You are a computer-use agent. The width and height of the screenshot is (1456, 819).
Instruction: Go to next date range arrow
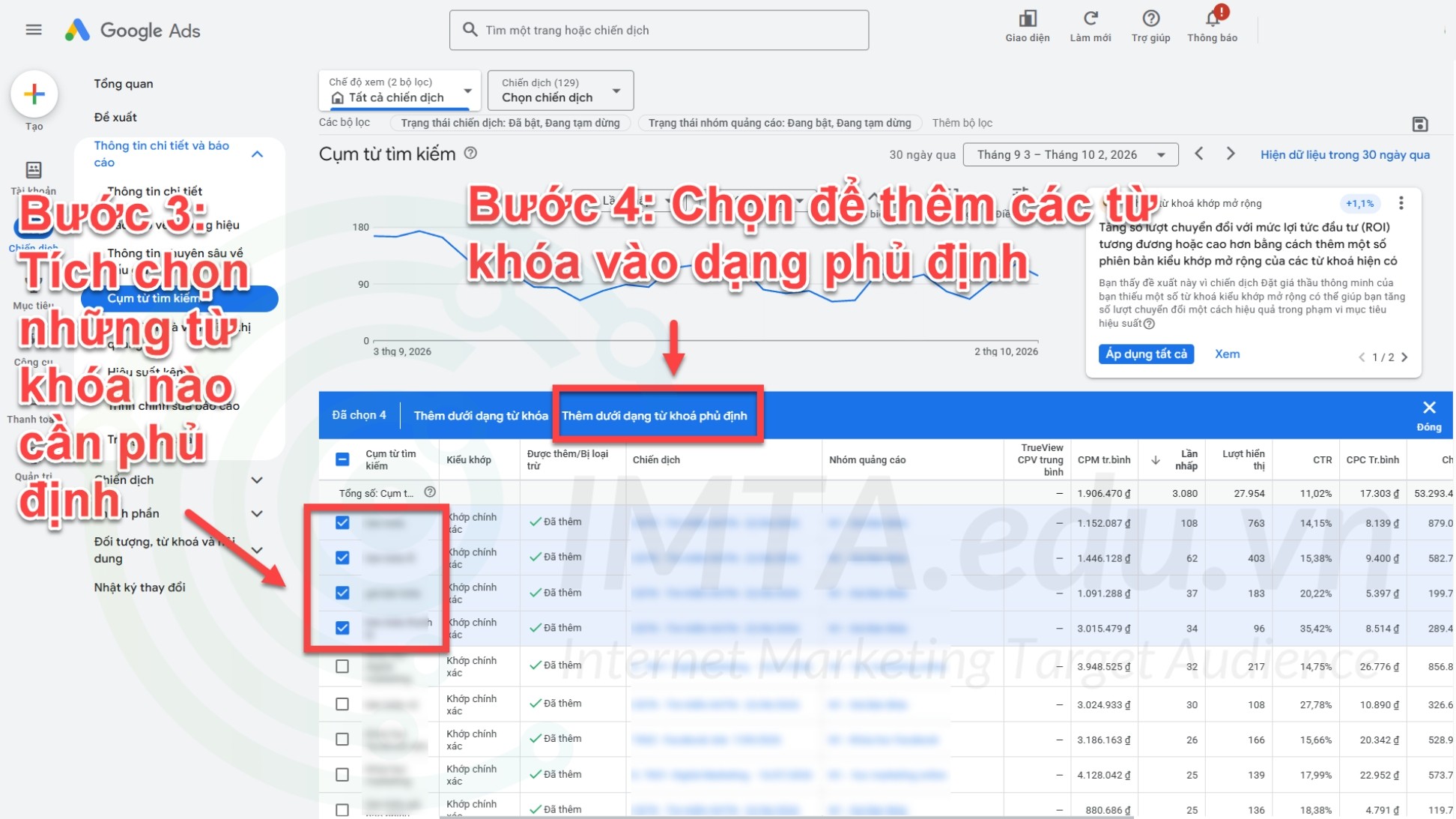(1231, 154)
